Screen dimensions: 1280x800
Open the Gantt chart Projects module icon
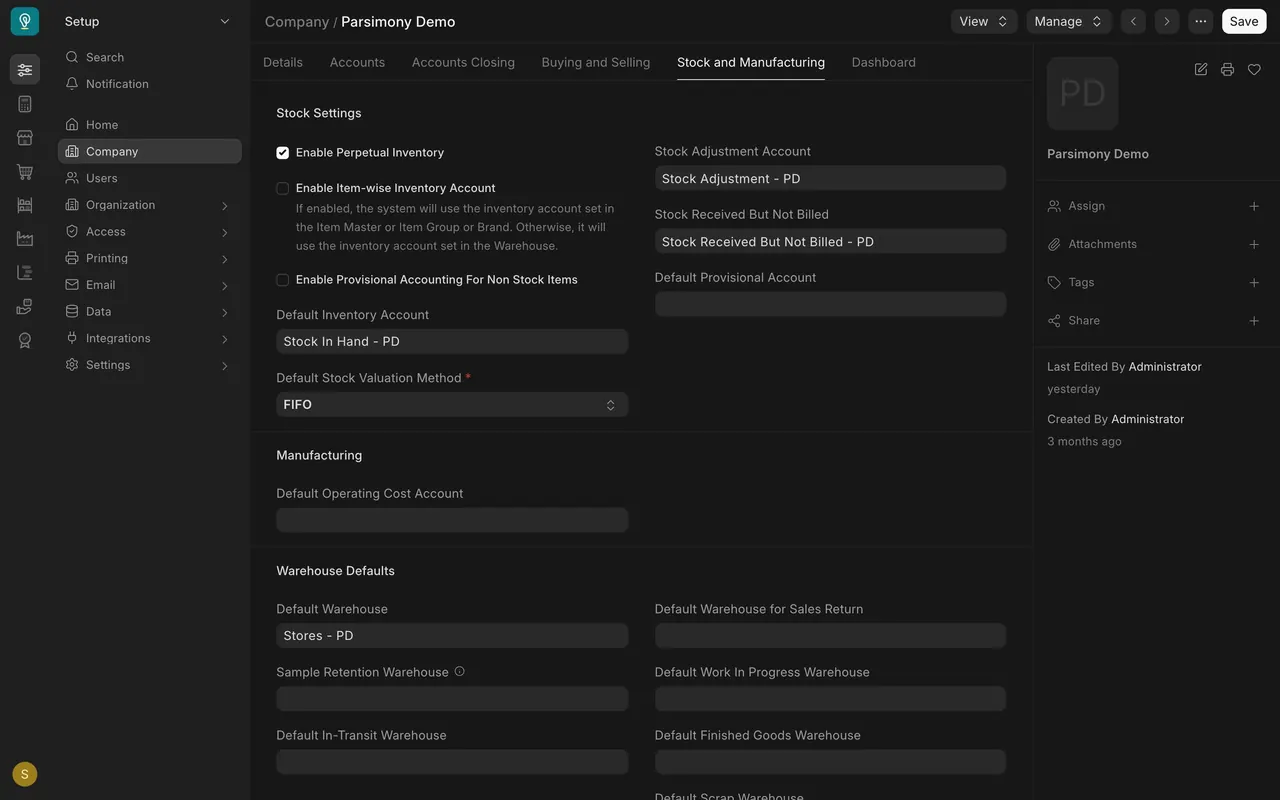point(25,273)
